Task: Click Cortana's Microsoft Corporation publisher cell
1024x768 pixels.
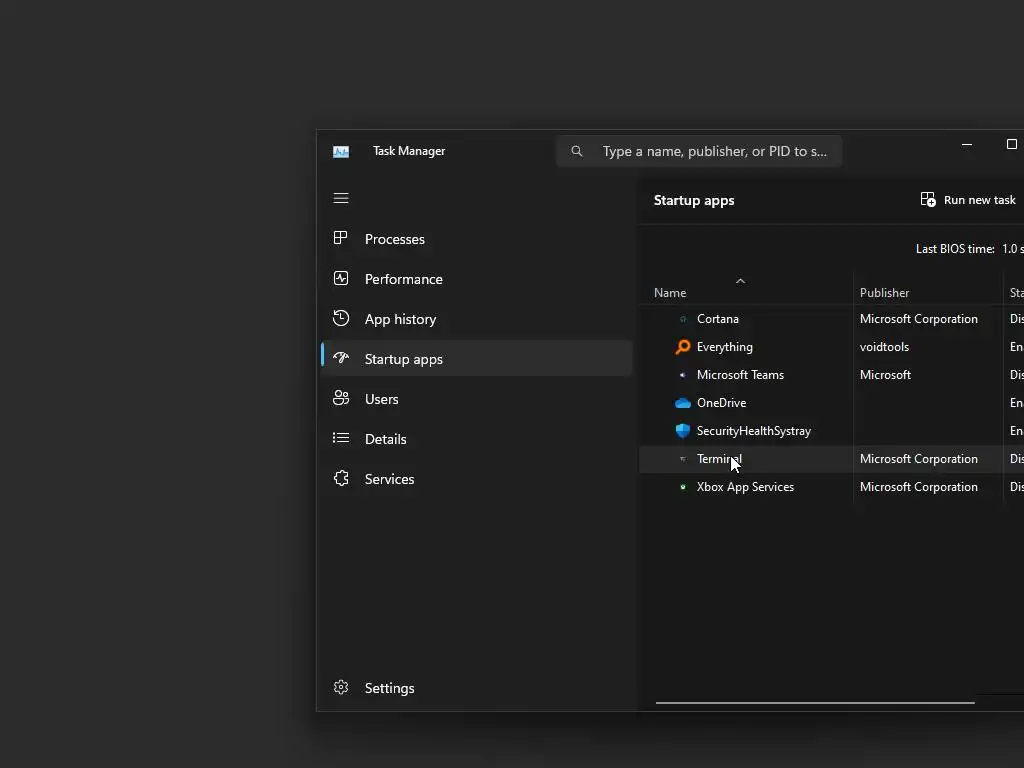Action: point(919,319)
